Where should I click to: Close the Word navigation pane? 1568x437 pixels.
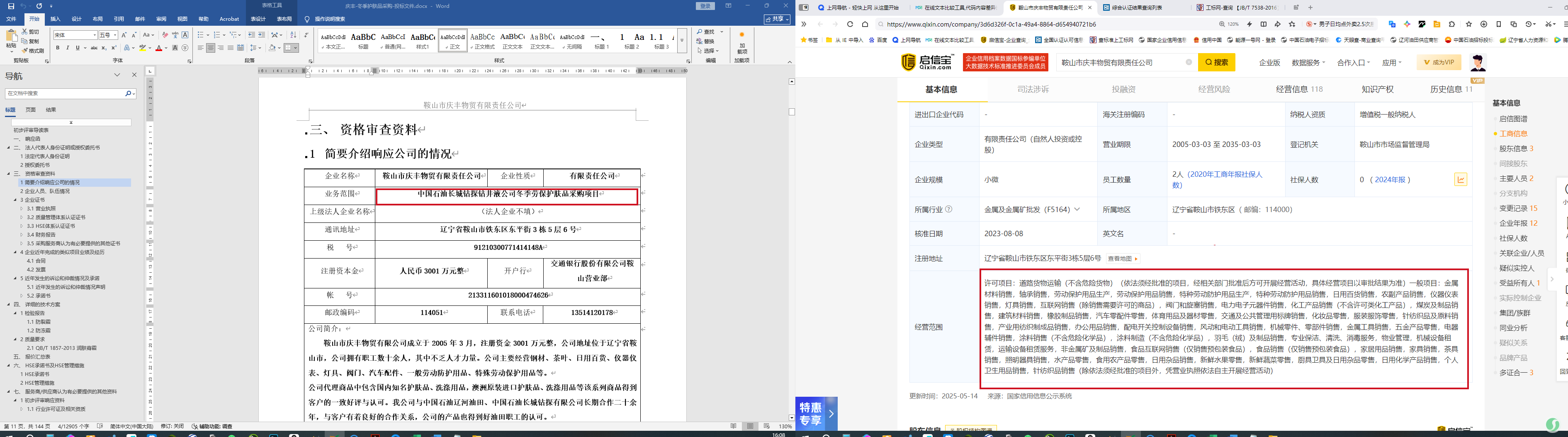(134, 75)
